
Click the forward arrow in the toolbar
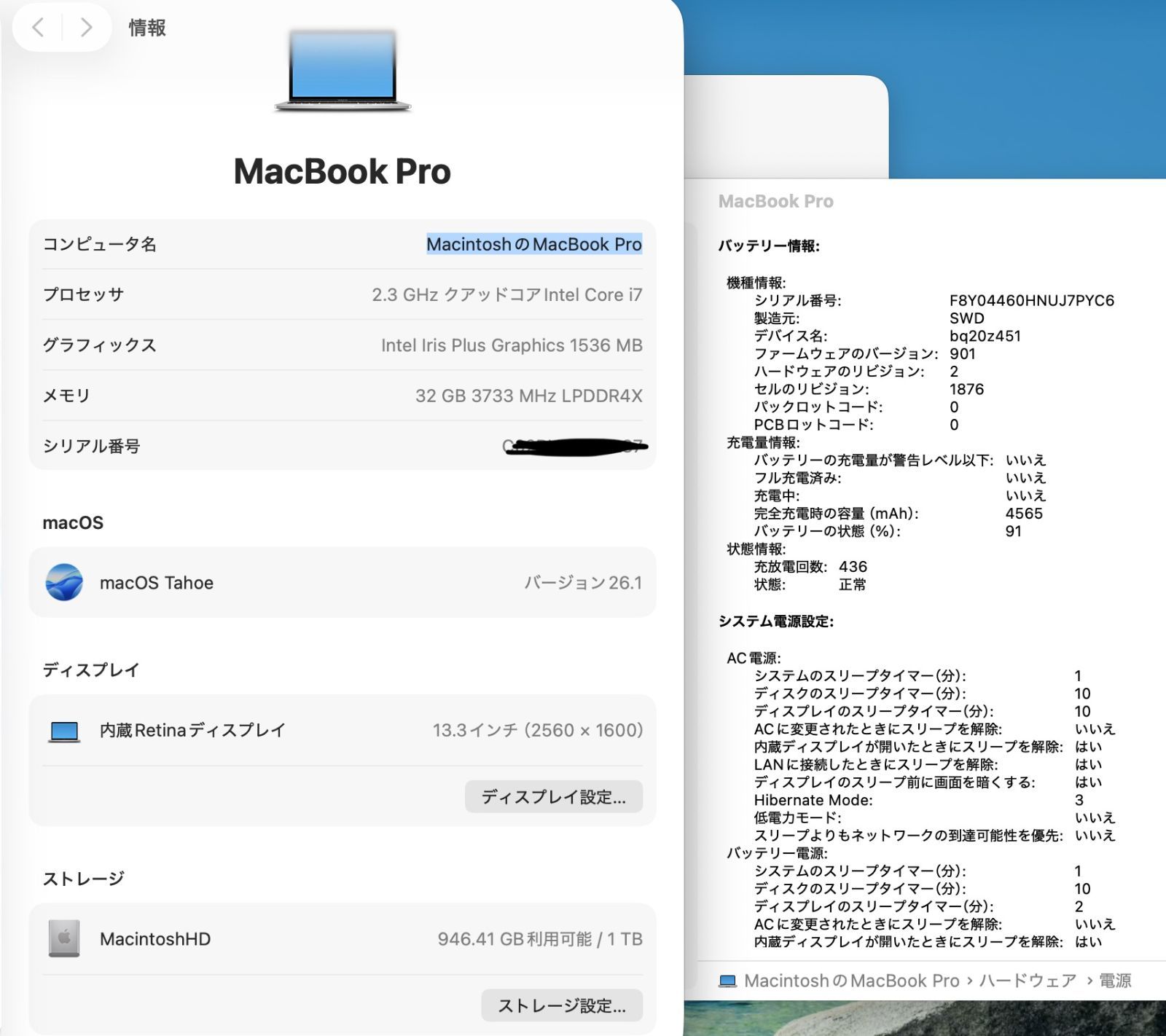click(x=86, y=28)
